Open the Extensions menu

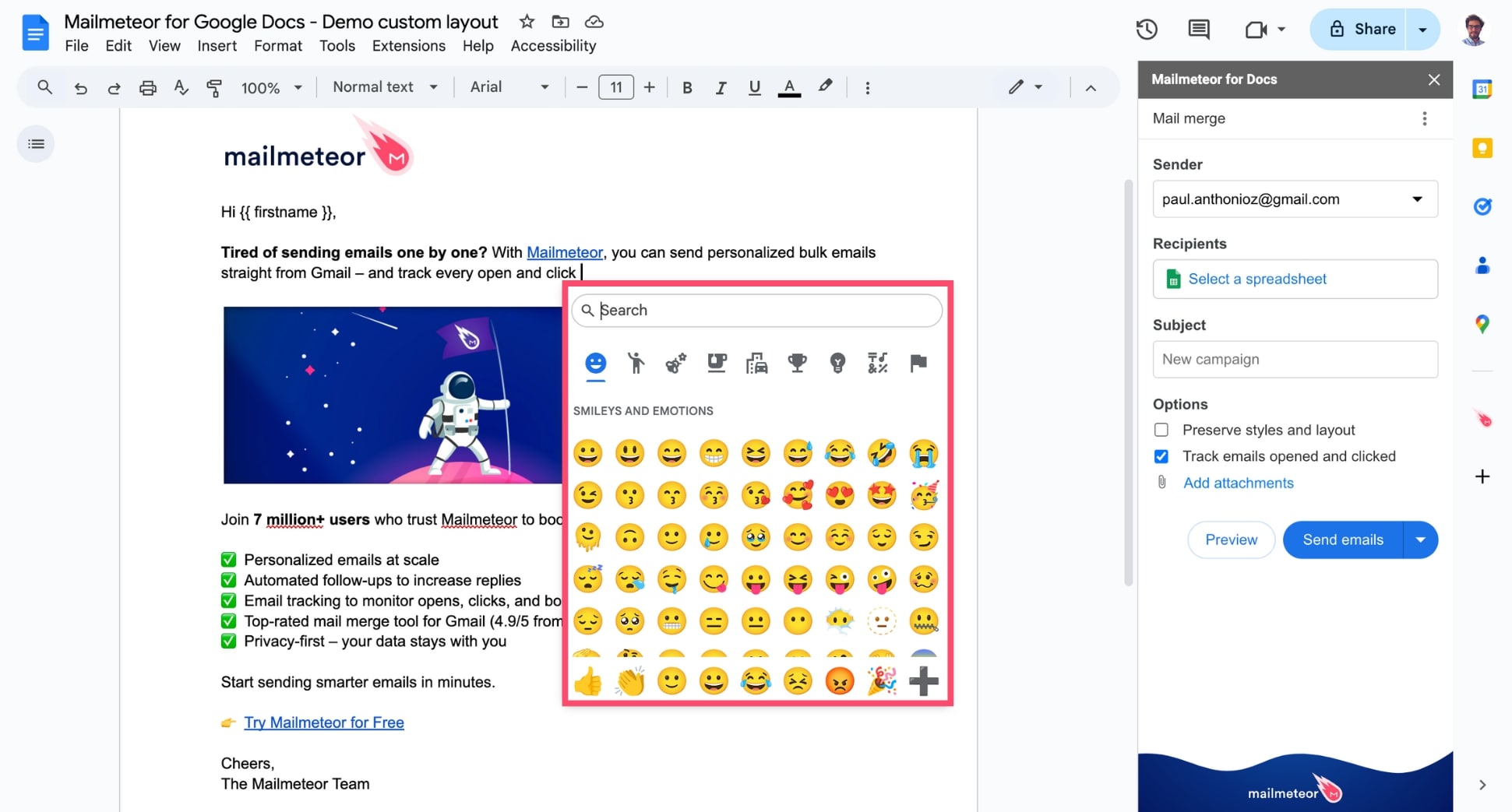click(408, 46)
